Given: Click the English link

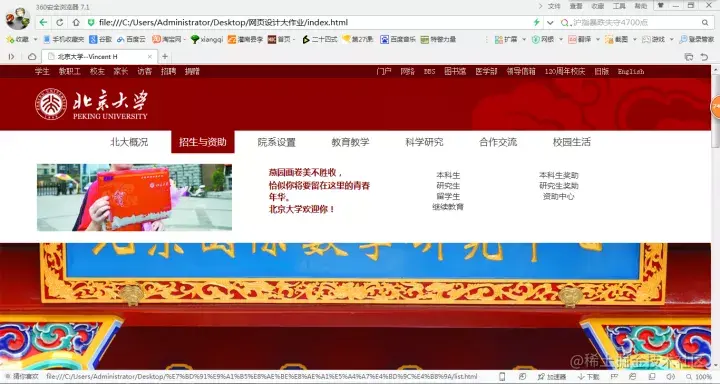Looking at the screenshot, I should click(x=631, y=71).
